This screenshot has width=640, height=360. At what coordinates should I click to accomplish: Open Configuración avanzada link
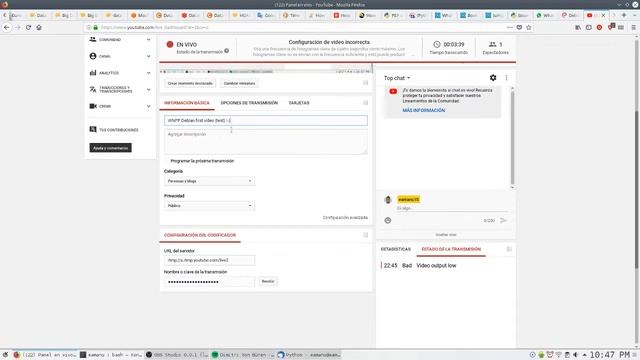[x=345, y=218]
